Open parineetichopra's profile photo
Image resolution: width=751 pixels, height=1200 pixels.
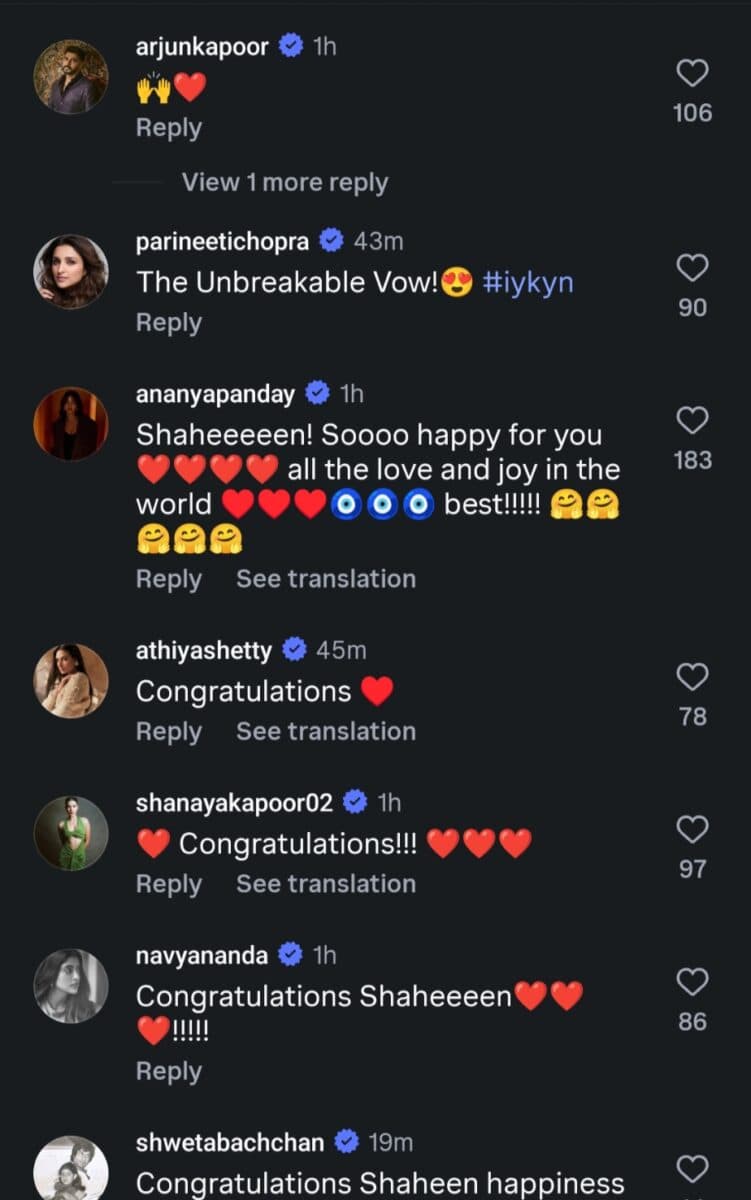click(x=71, y=271)
